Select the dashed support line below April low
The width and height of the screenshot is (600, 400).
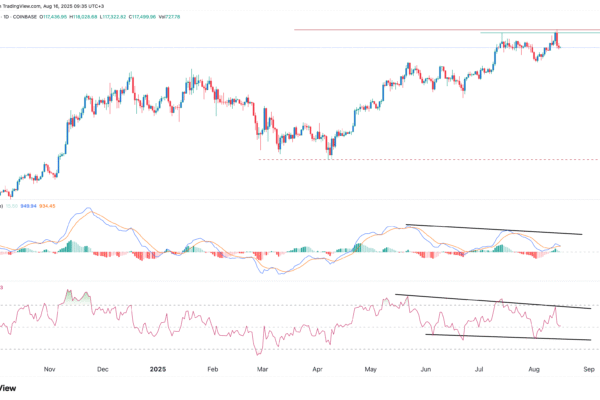[x=430, y=159]
